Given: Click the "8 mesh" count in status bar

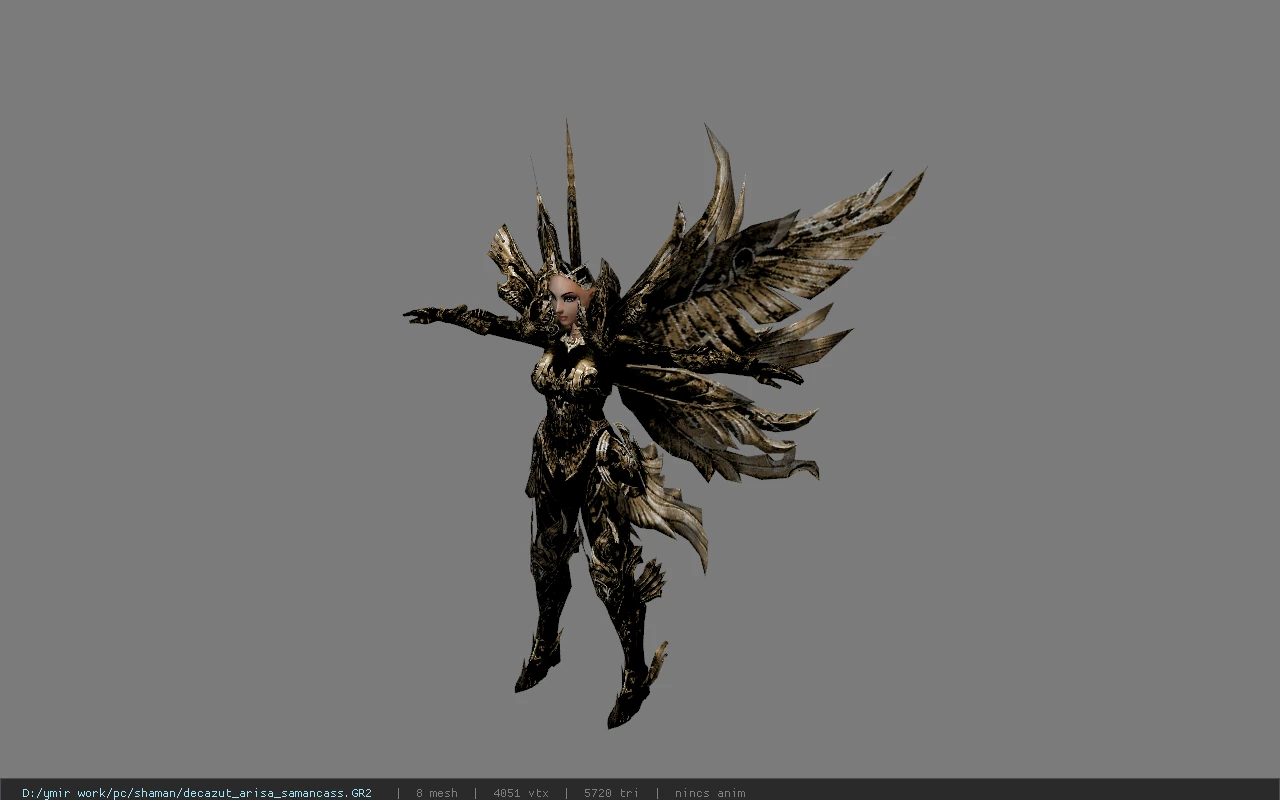Looking at the screenshot, I should coord(437,793).
